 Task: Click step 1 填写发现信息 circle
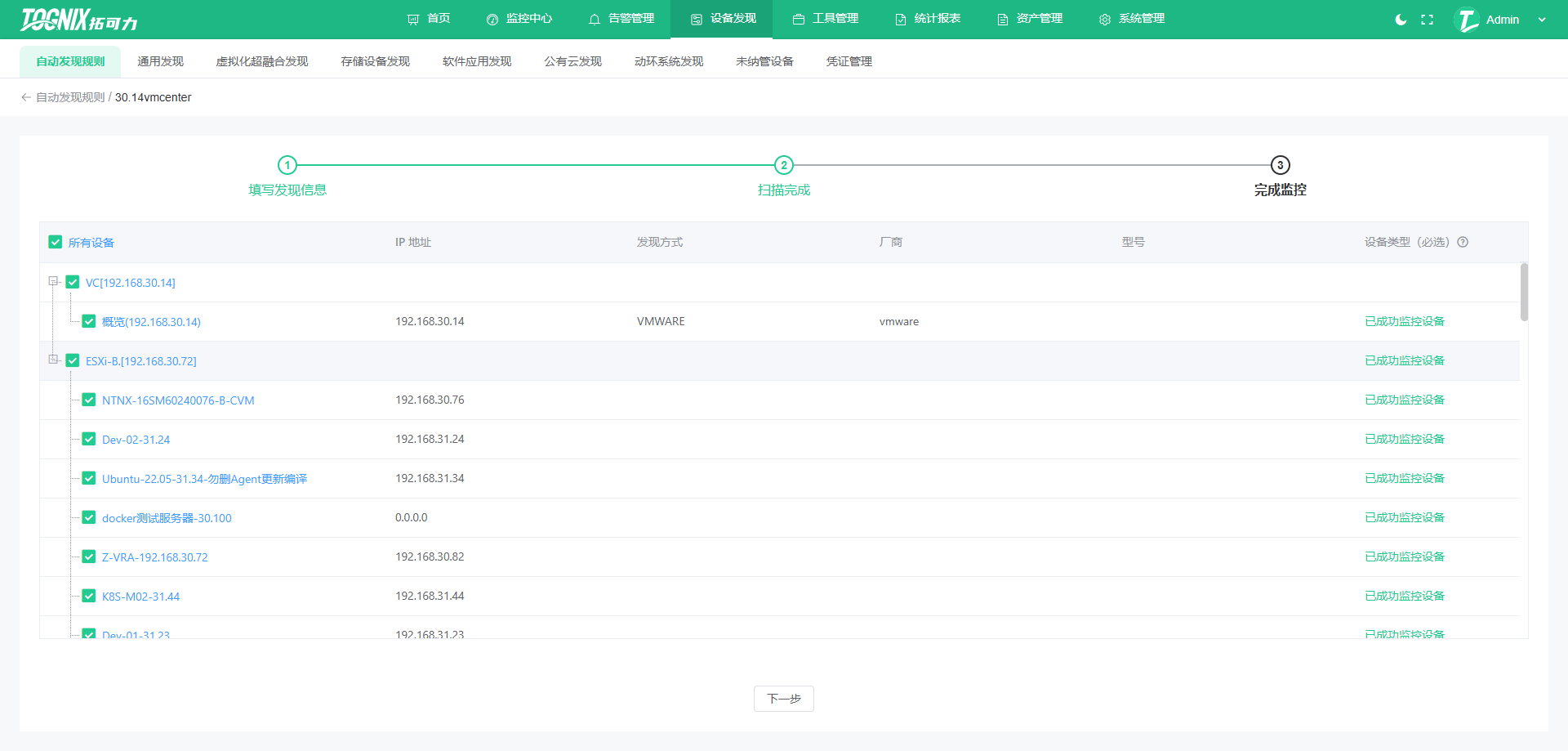pos(287,165)
